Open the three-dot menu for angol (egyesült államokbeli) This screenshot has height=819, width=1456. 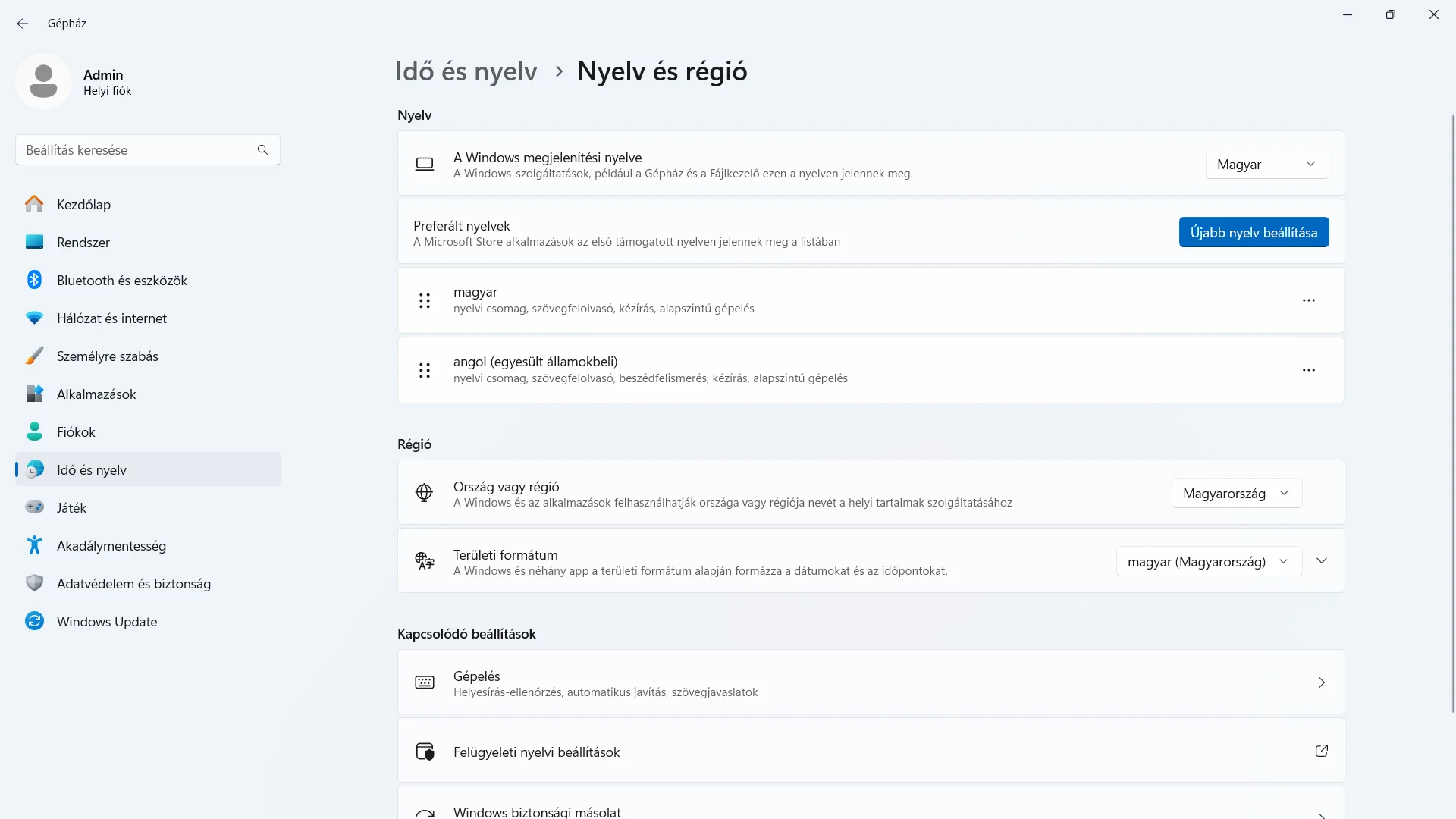click(x=1308, y=371)
